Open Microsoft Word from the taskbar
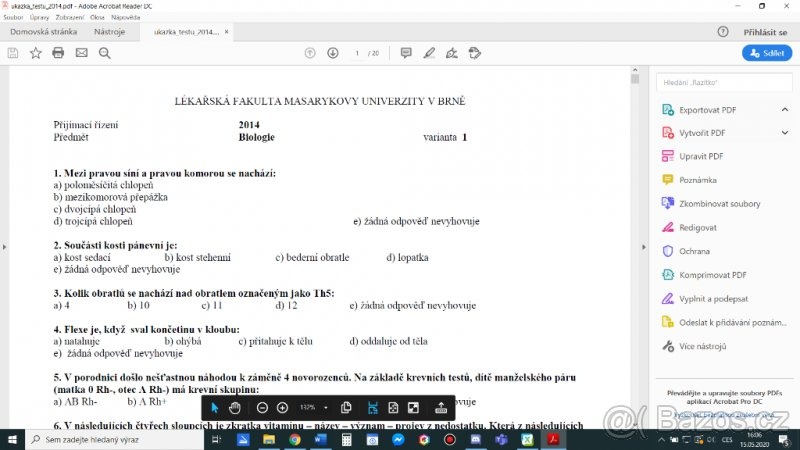Viewport: 800px width, 450px height. [320, 439]
